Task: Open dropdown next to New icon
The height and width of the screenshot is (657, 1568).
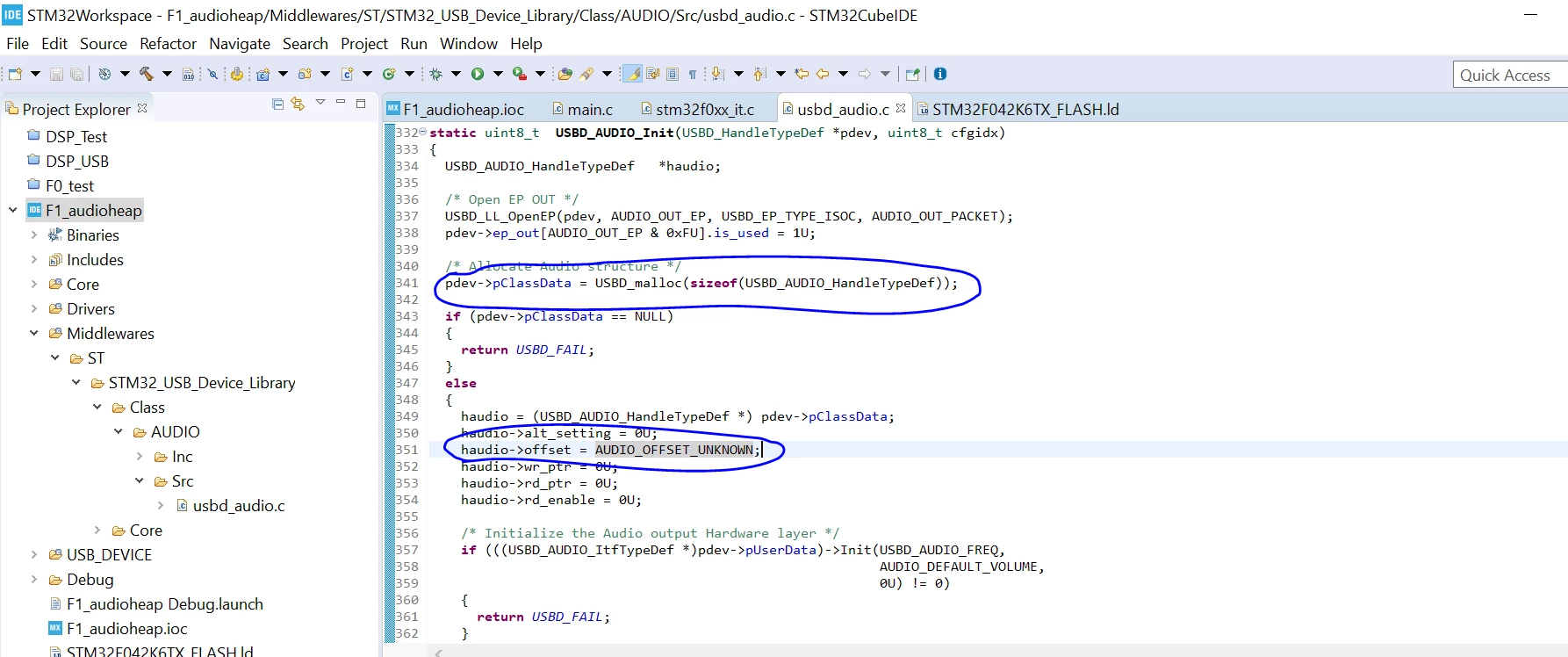Action: click(35, 75)
